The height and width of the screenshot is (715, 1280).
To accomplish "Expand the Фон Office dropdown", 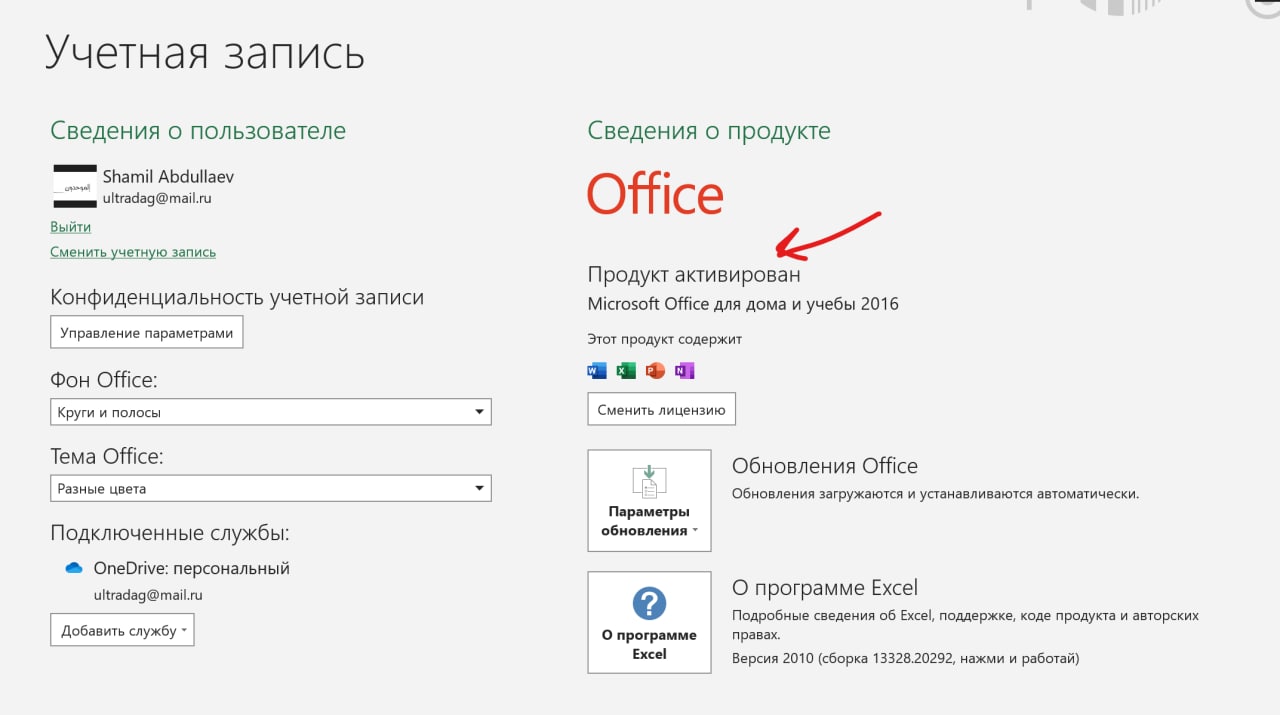I will pos(271,412).
